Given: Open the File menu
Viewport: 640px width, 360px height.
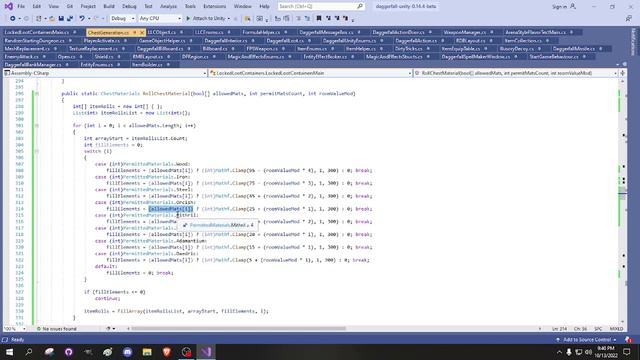Looking at the screenshot, I should [21, 7].
